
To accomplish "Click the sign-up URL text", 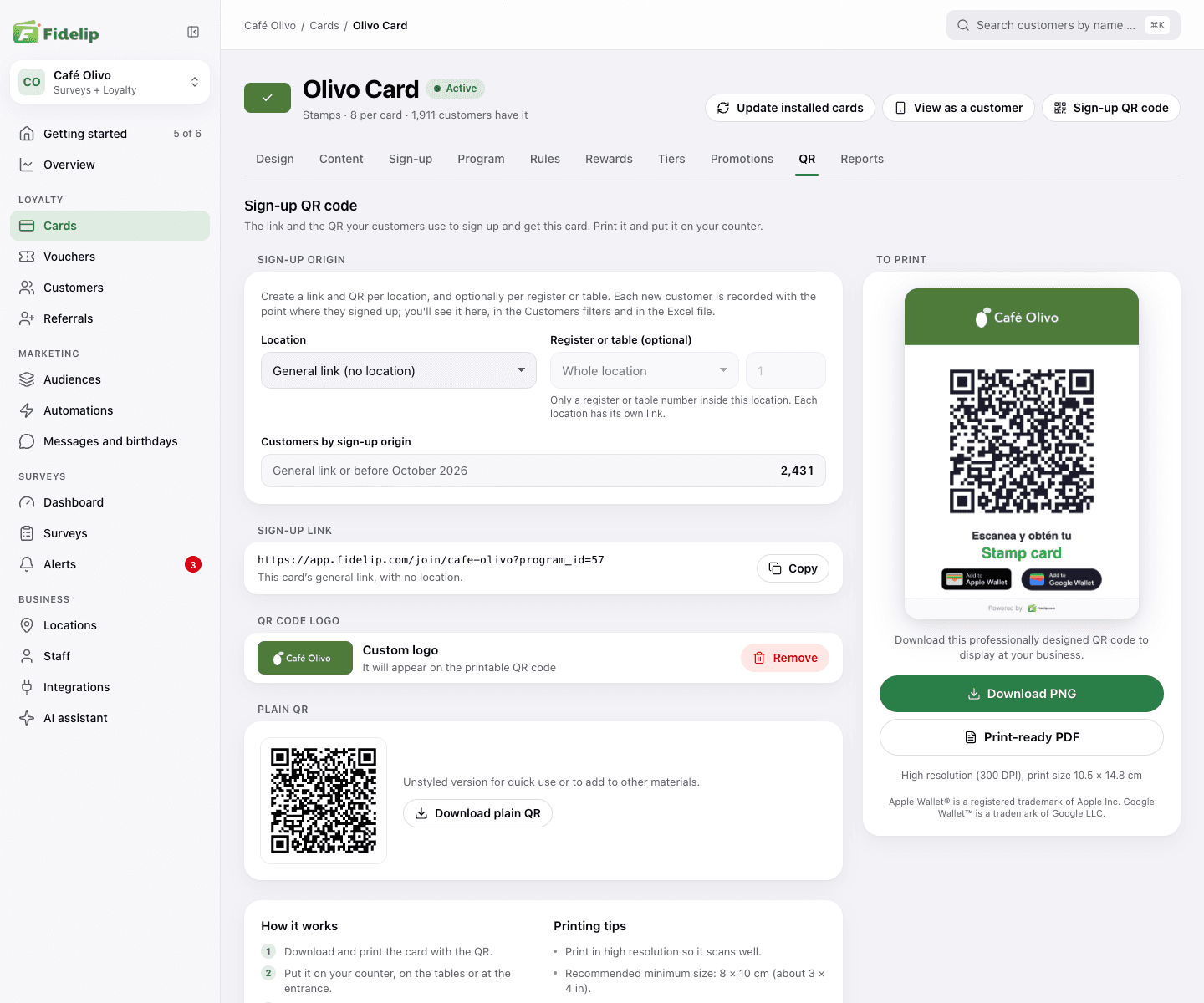I will pos(431,560).
